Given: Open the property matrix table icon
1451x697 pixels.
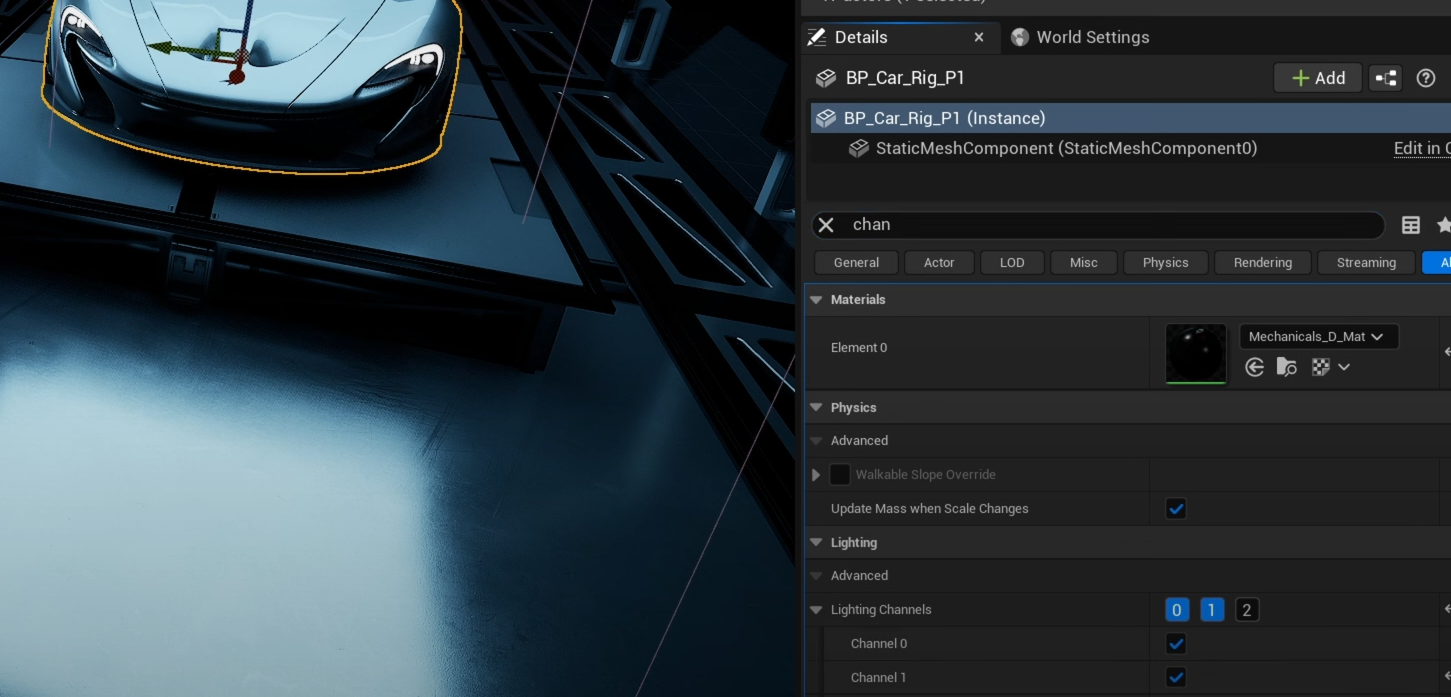Looking at the screenshot, I should pos(1410,225).
